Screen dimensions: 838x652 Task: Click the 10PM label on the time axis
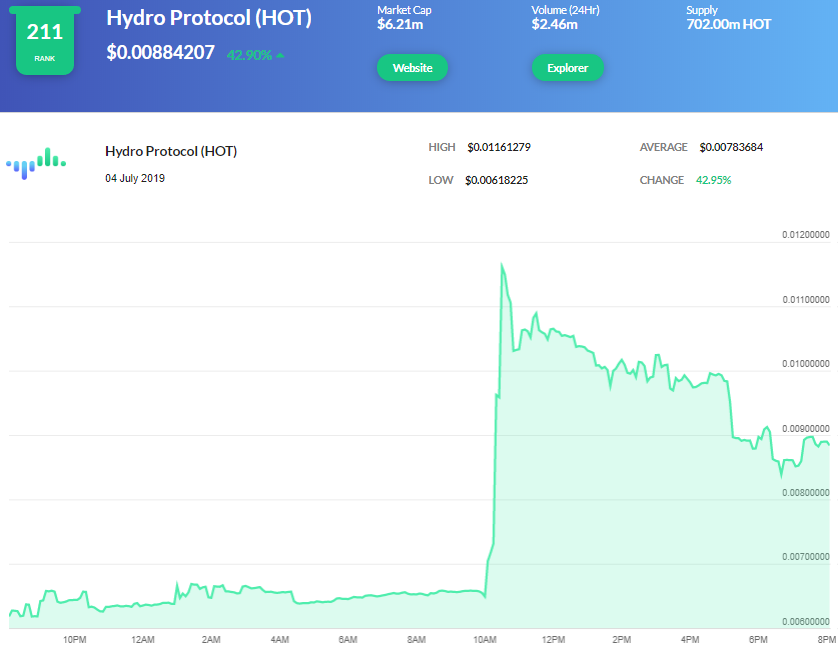click(x=74, y=640)
